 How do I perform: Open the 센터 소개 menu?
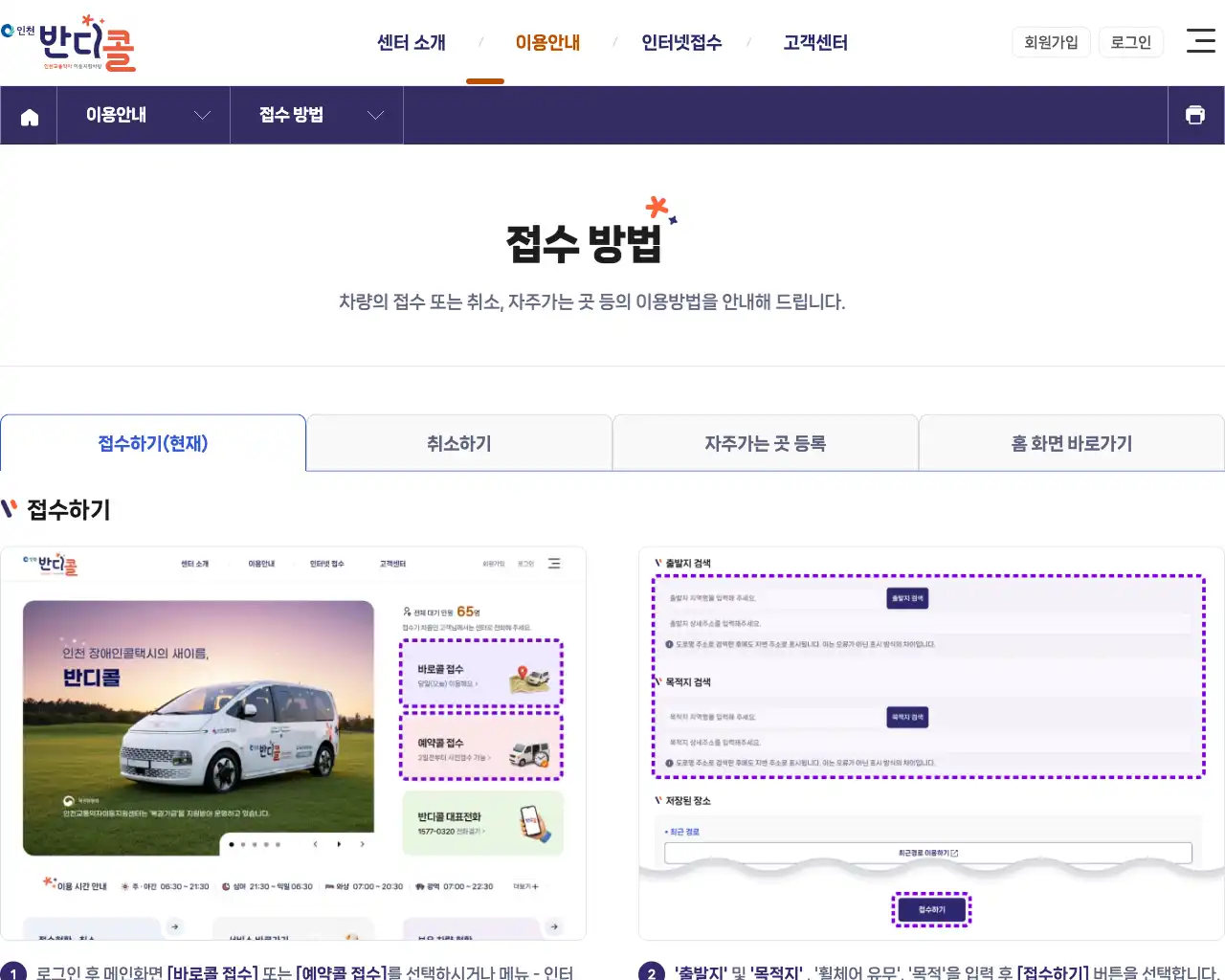pos(412,42)
